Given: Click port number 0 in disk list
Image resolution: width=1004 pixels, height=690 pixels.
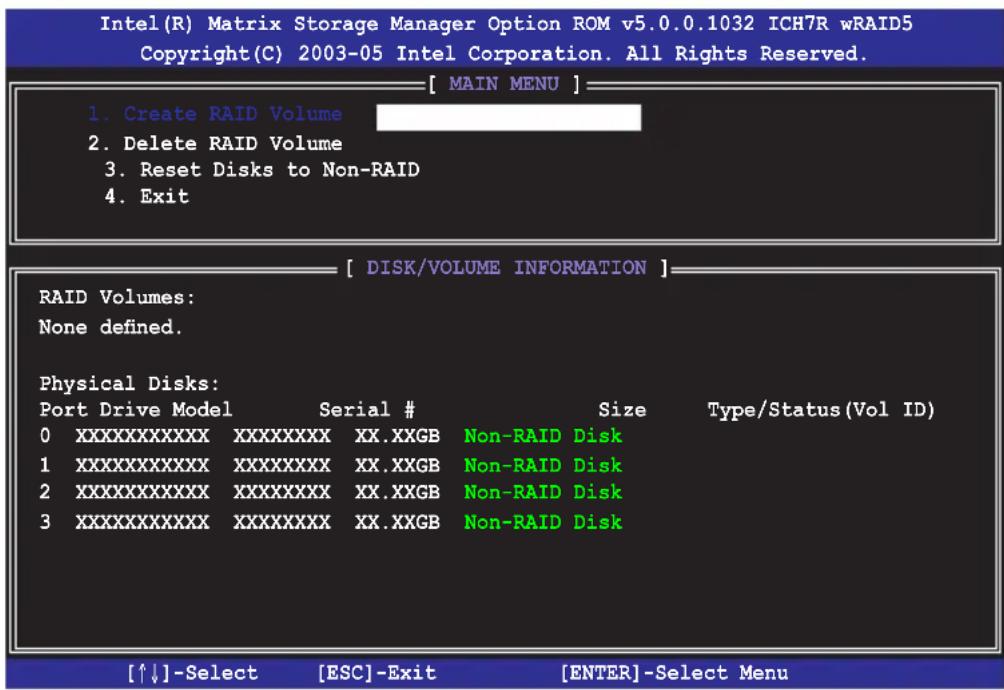Looking at the screenshot, I should (45, 436).
